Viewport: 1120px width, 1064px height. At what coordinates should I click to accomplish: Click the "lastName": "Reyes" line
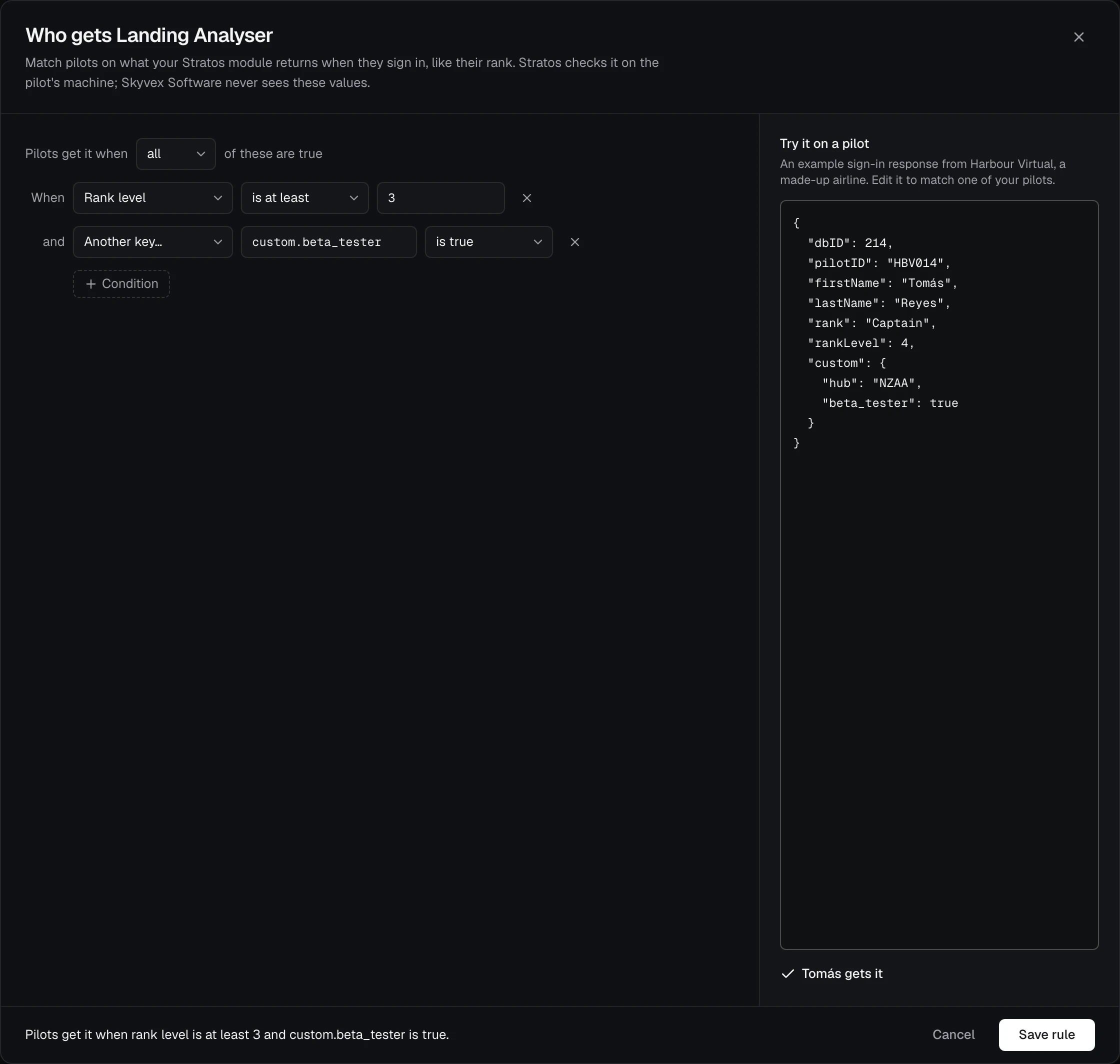click(x=879, y=303)
